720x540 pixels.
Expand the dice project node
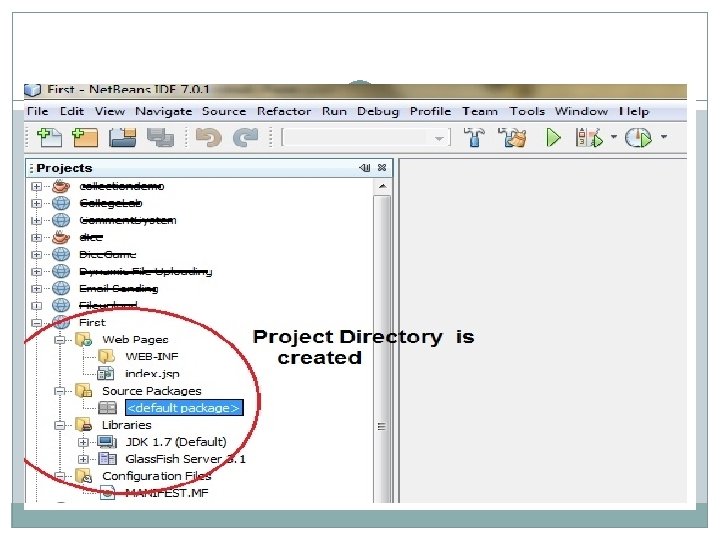pos(36,237)
